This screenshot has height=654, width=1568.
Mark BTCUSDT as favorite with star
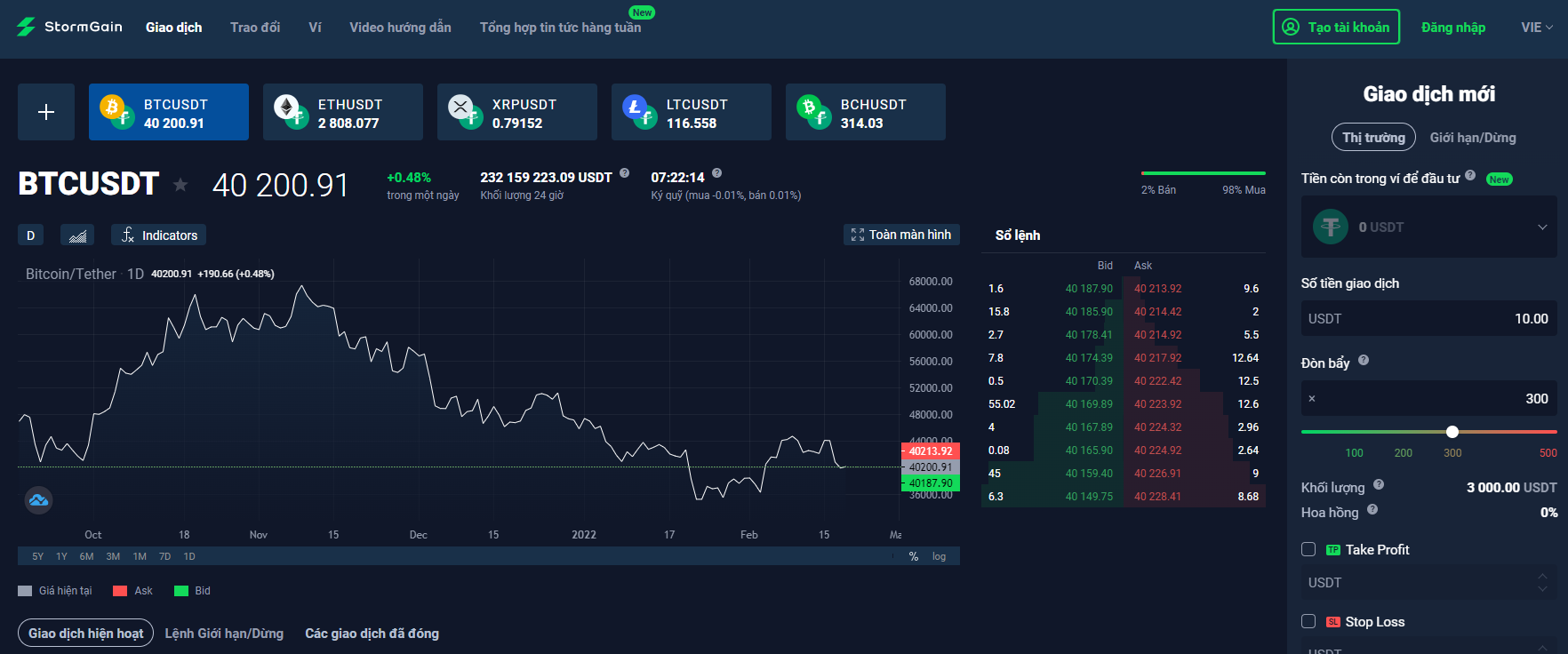(x=180, y=185)
